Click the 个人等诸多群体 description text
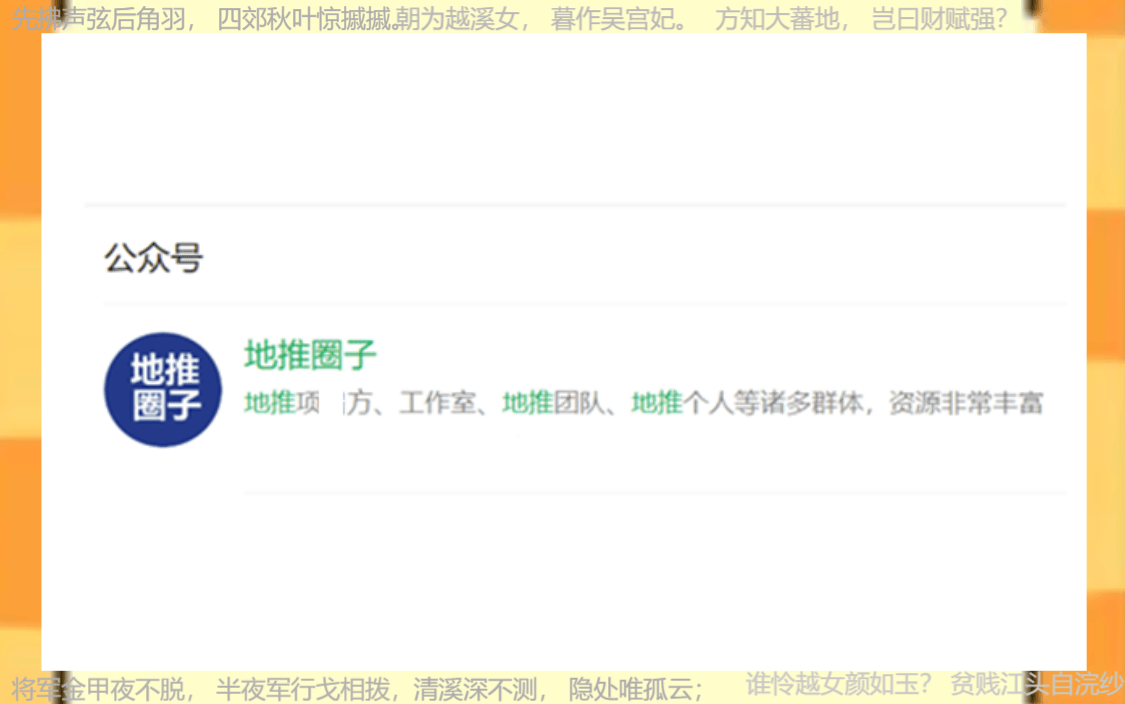The height and width of the screenshot is (704, 1125). 773,403
